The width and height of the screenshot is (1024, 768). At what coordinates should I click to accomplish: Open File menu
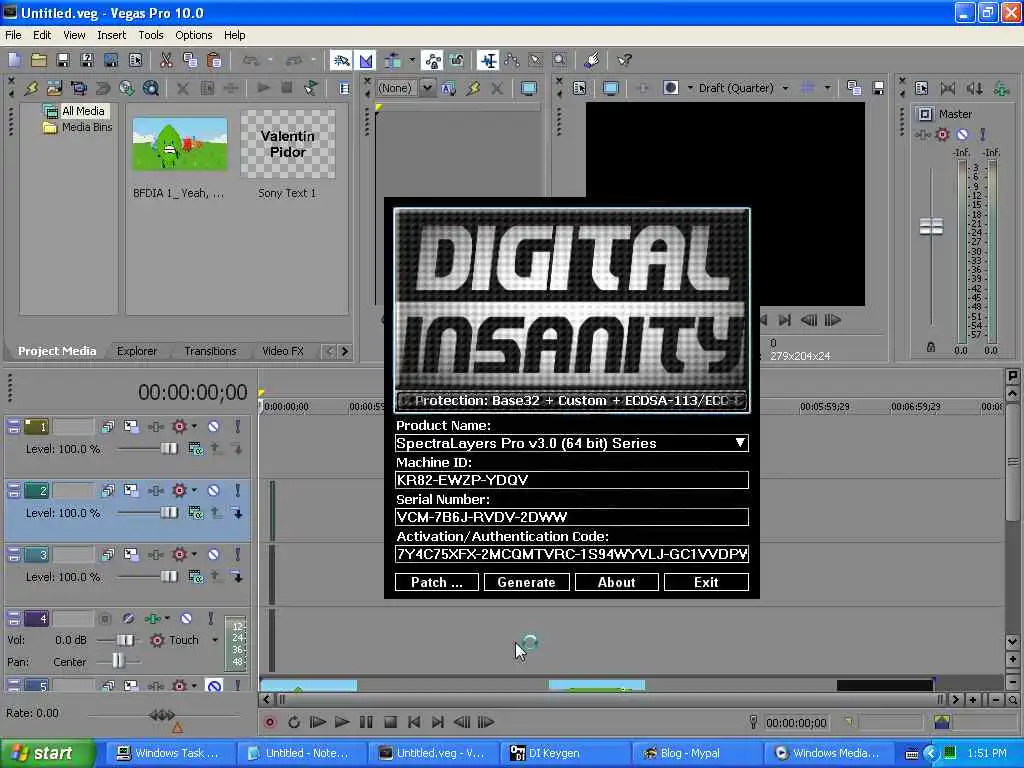click(x=13, y=35)
